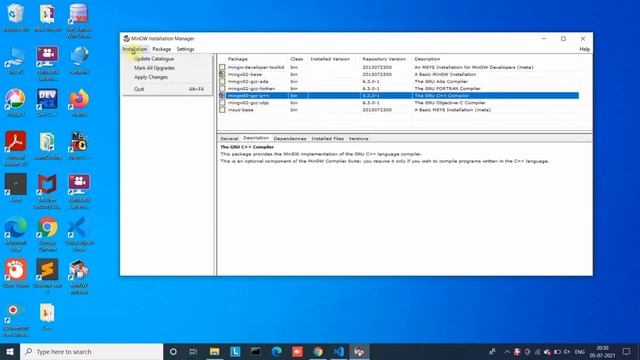Toggle the mingw32-gcc-fortran package checkbox
The height and width of the screenshot is (360, 640).
(x=222, y=88)
